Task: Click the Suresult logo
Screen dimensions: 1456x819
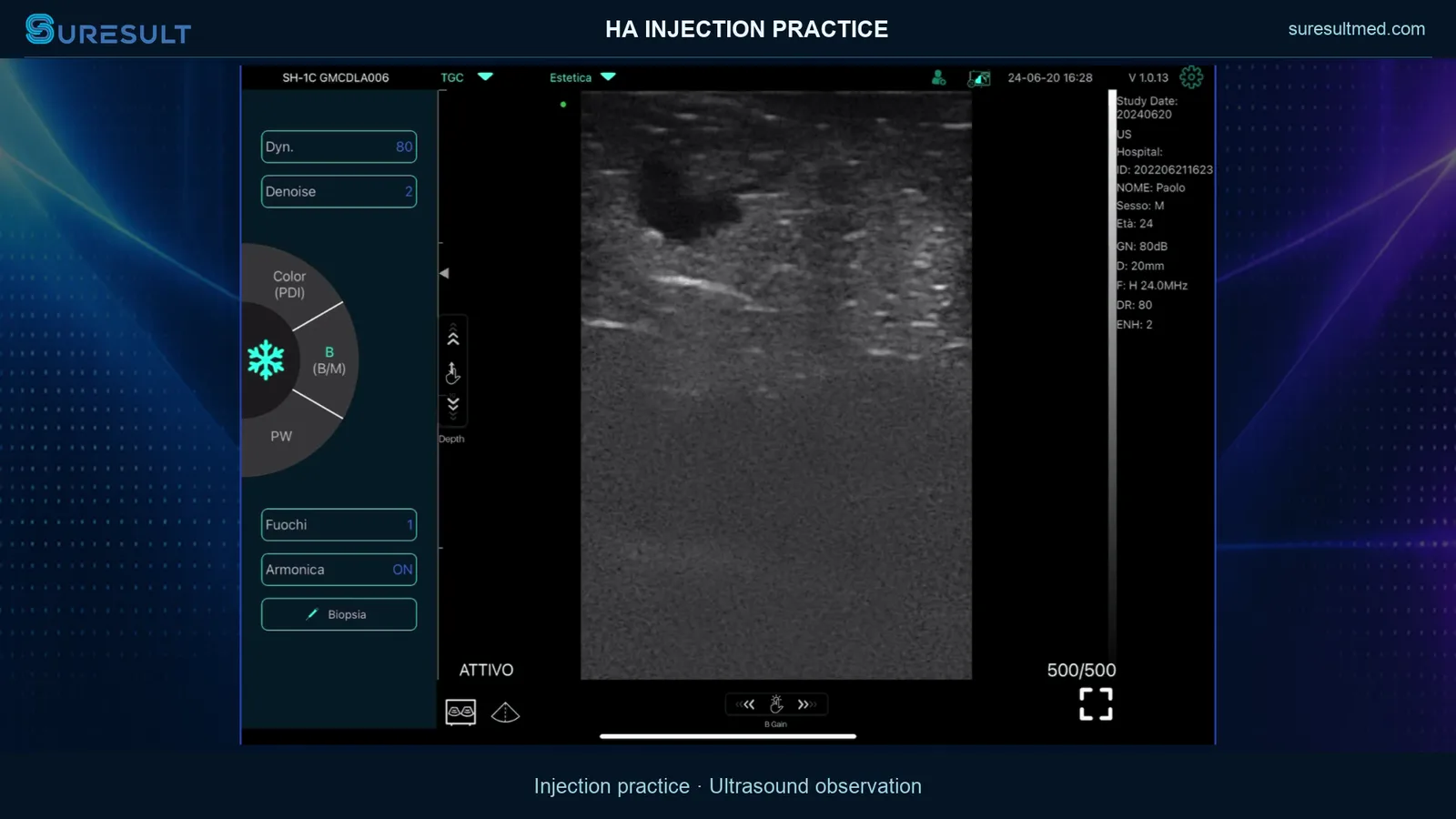Action: pyautogui.click(x=108, y=30)
